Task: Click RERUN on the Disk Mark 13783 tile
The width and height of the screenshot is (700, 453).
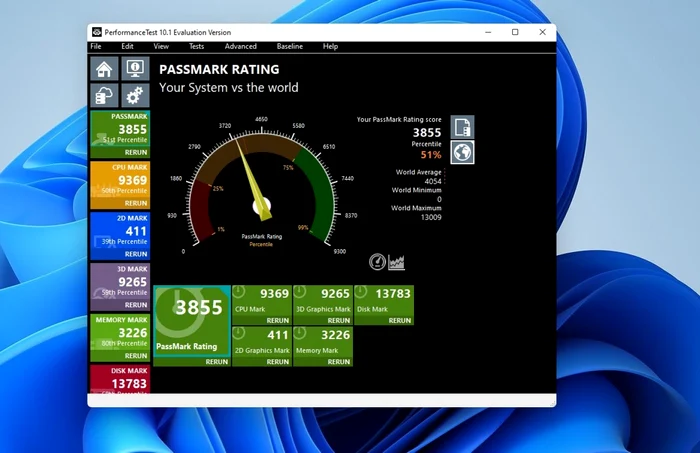Action: (400, 320)
